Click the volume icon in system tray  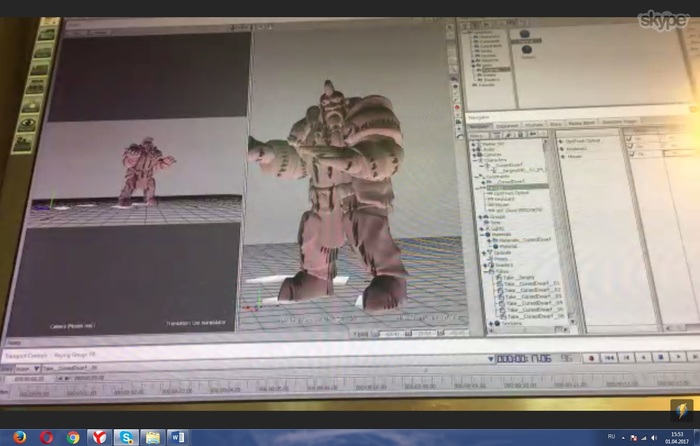click(x=654, y=438)
